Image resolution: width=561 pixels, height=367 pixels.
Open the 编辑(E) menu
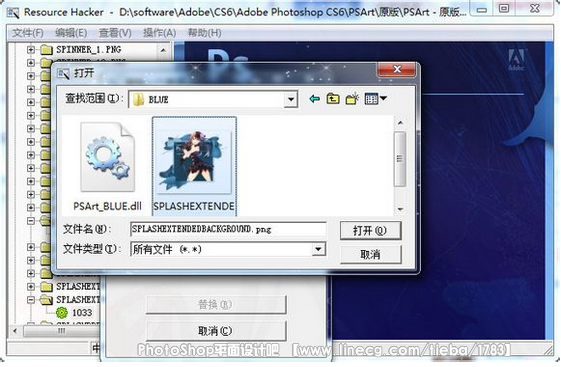(x=71, y=33)
